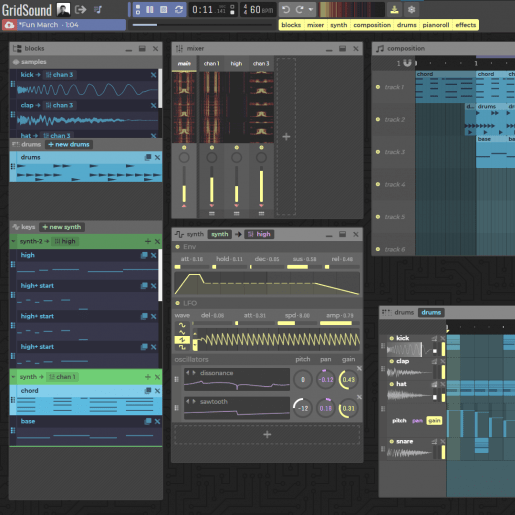The width and height of the screenshot is (515, 515).
Task: Select the square LFO wave shape
Action: click(x=182, y=347)
